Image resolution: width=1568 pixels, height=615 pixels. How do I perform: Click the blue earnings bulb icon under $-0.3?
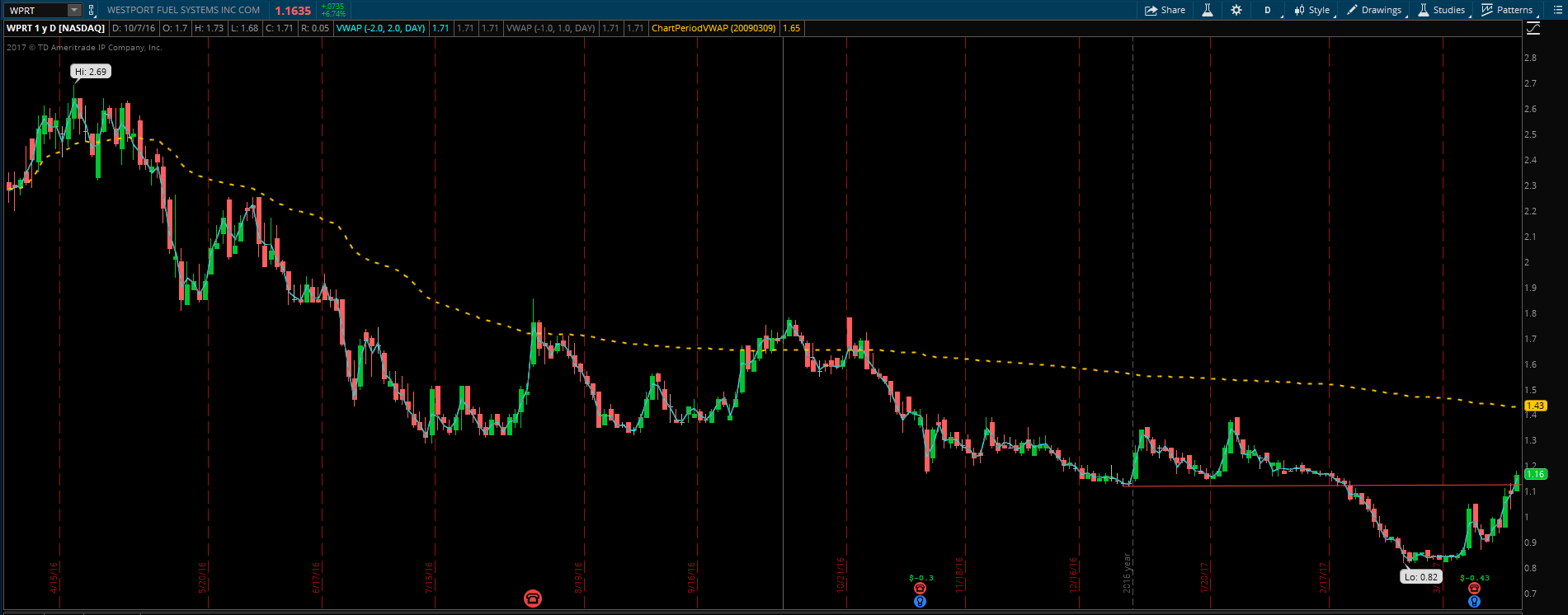tap(921, 602)
